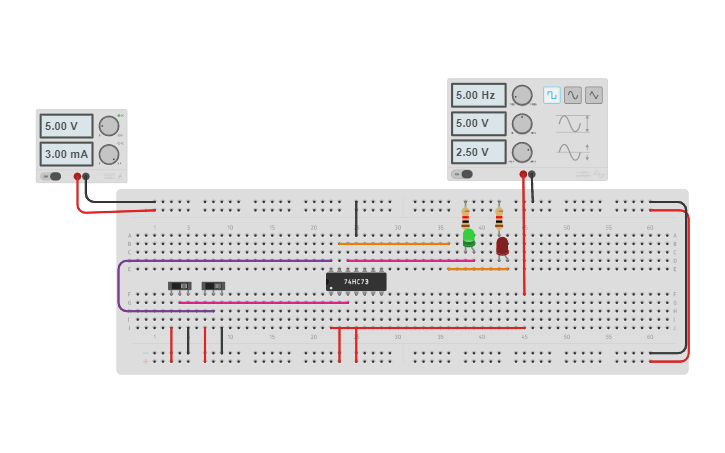Click the power supply black negative terminal

click(86, 177)
